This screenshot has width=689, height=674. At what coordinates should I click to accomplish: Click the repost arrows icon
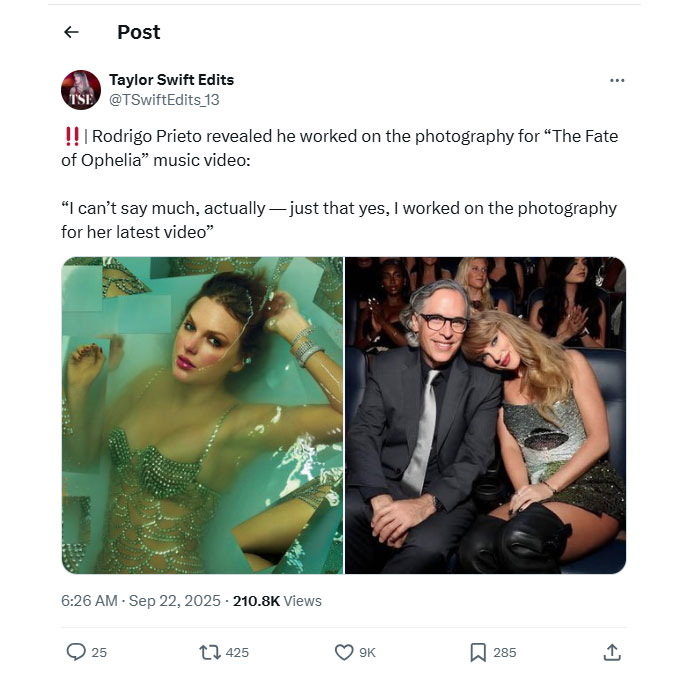[x=210, y=652]
